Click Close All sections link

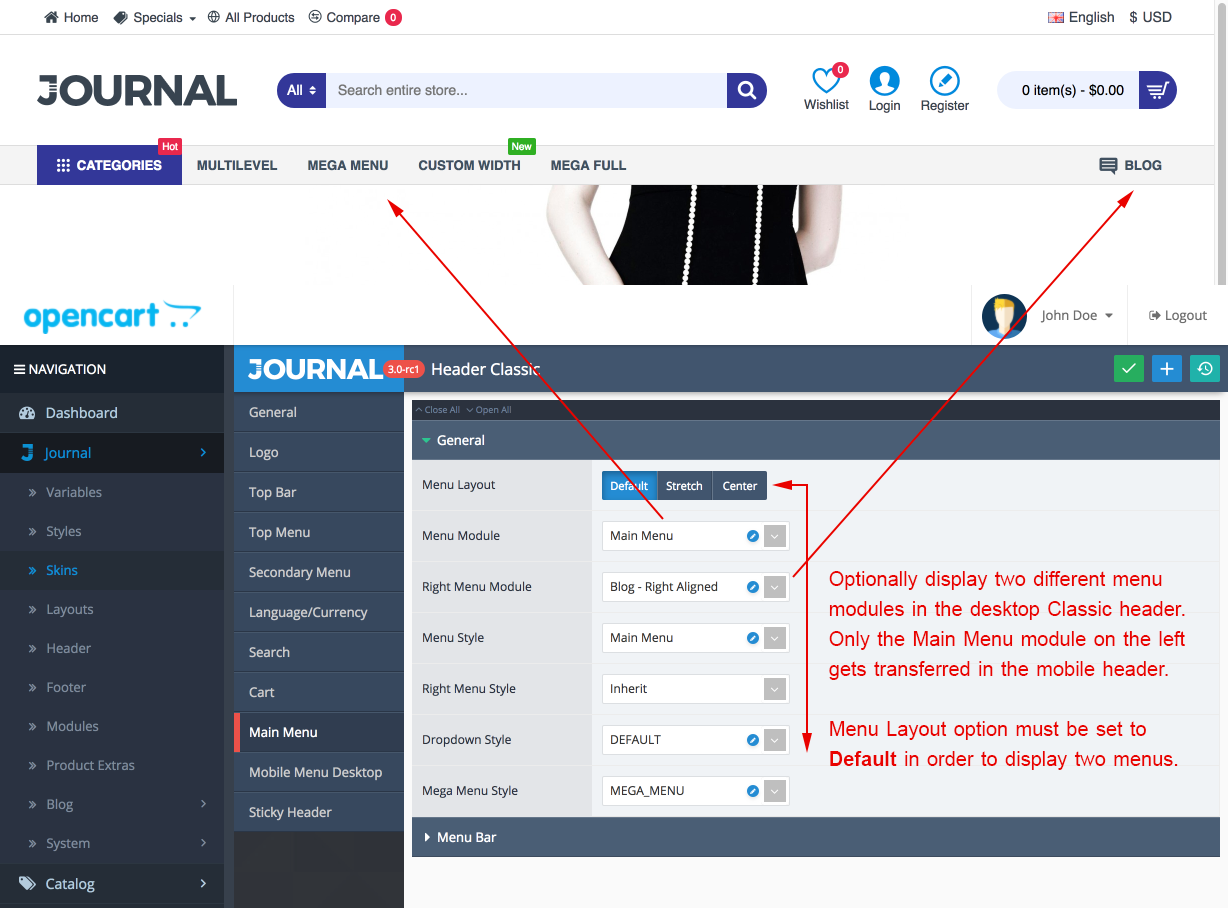click(x=438, y=410)
